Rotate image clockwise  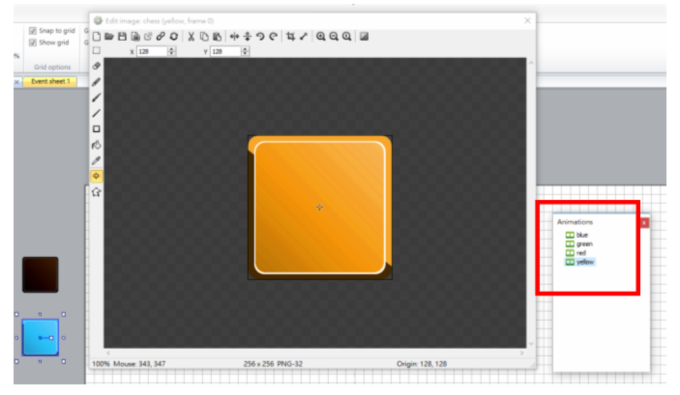coord(273,36)
